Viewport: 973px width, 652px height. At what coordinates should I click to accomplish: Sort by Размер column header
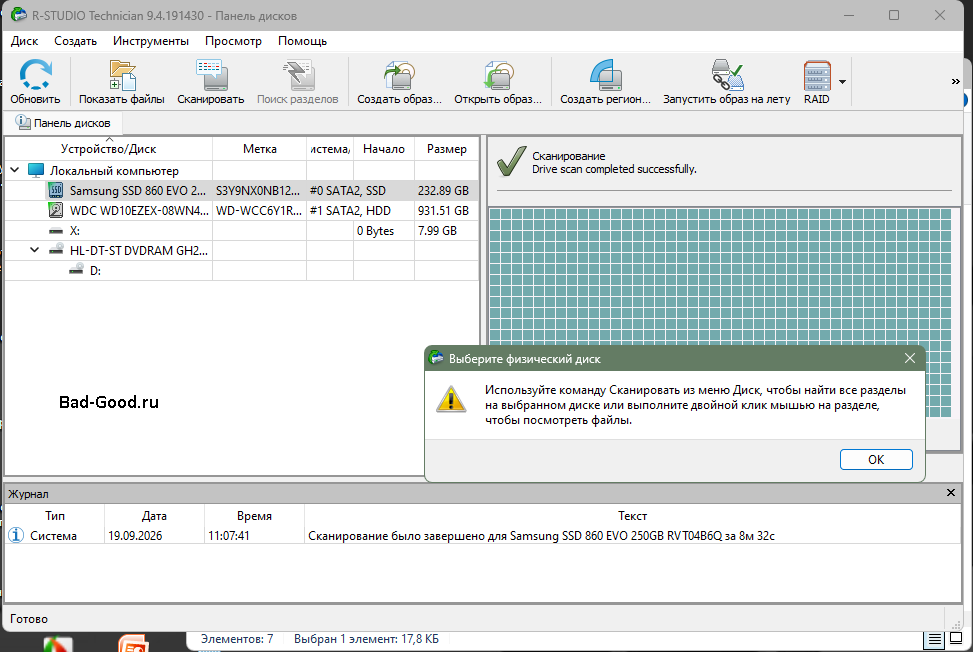(446, 149)
